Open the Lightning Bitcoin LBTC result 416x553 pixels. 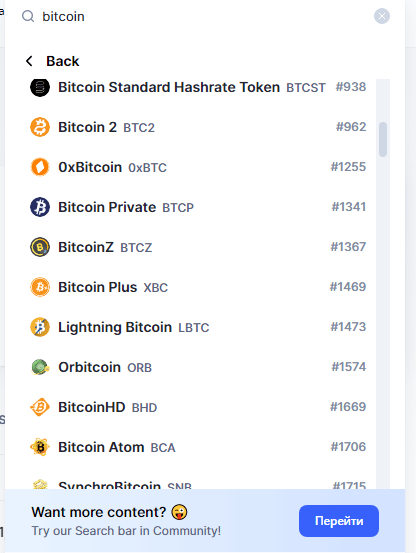coord(198,327)
